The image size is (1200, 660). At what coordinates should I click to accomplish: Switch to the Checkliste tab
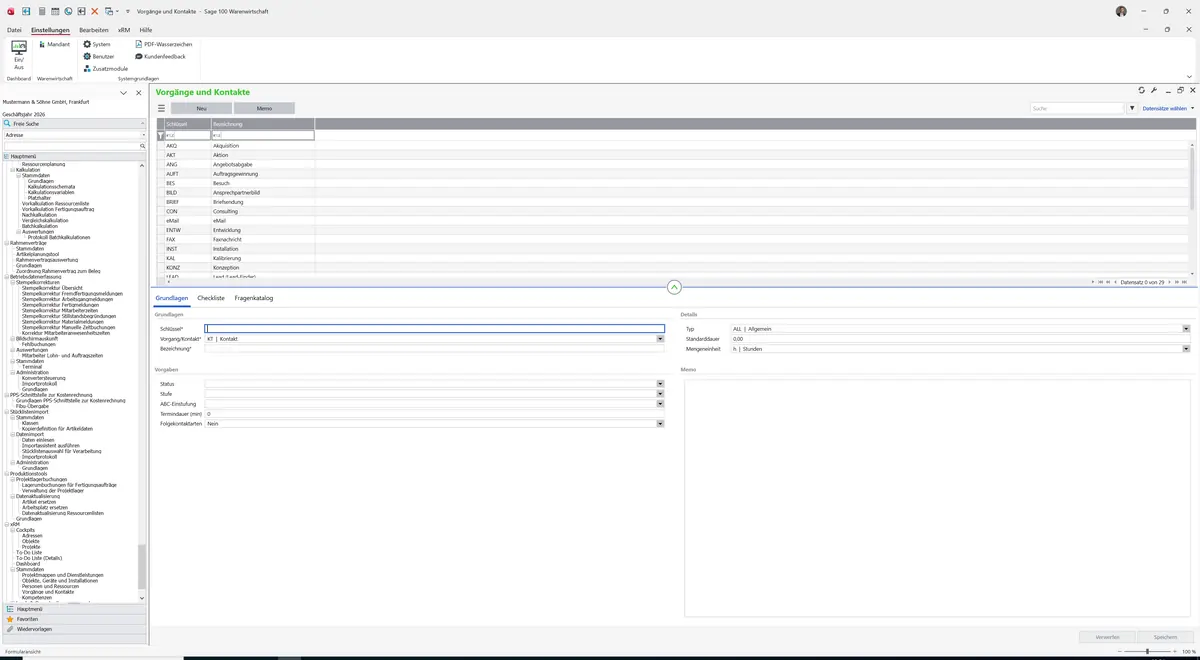click(211, 298)
